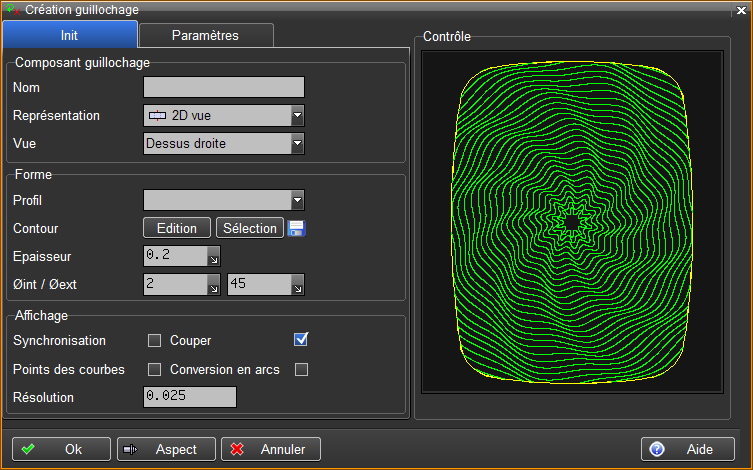Click the Nom text field
753x470 pixels.
224,87
